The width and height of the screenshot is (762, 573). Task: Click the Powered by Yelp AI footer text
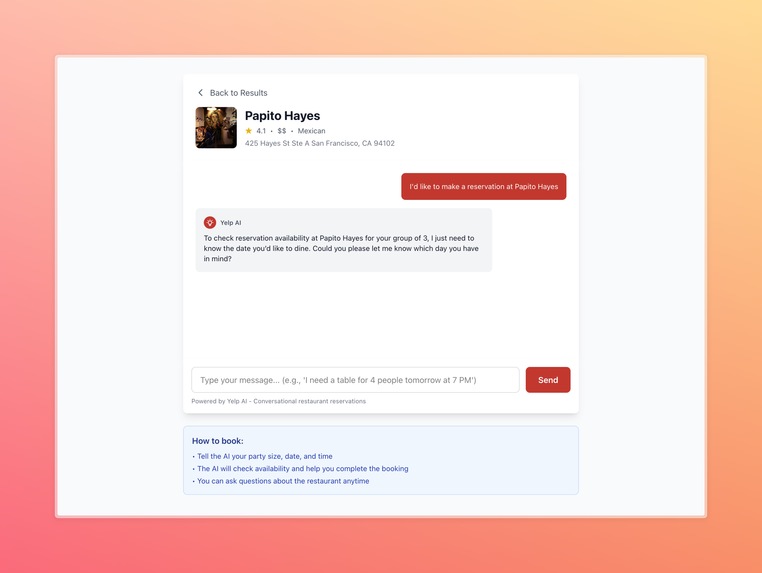tap(278, 401)
